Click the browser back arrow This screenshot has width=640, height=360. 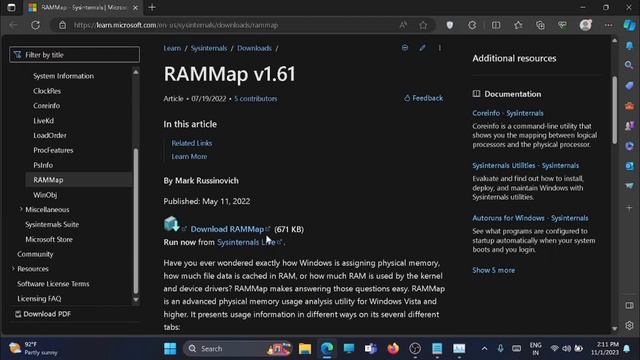pyautogui.click(x=13, y=25)
